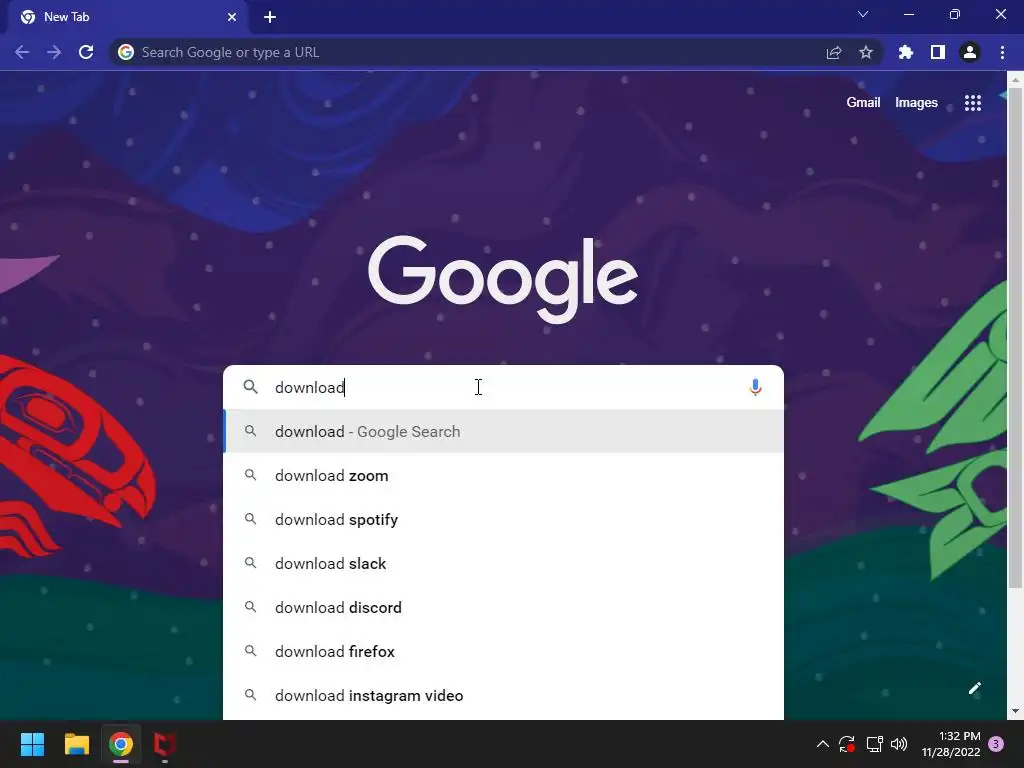Open the clock showing 1:32 PM
Screen dimensions: 1024x768
(952, 744)
